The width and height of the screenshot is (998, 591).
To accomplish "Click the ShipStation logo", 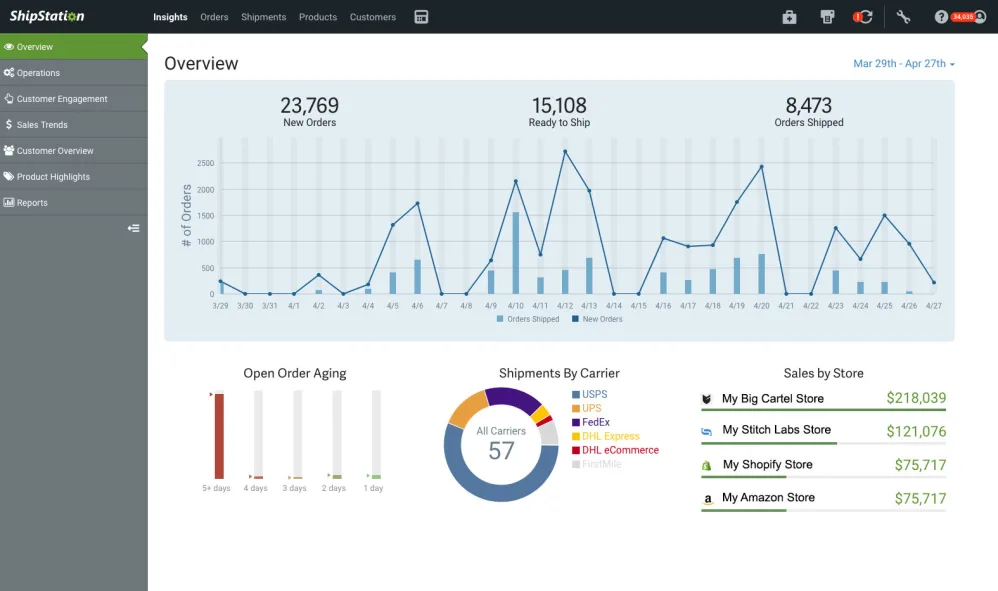I will 47,17.
